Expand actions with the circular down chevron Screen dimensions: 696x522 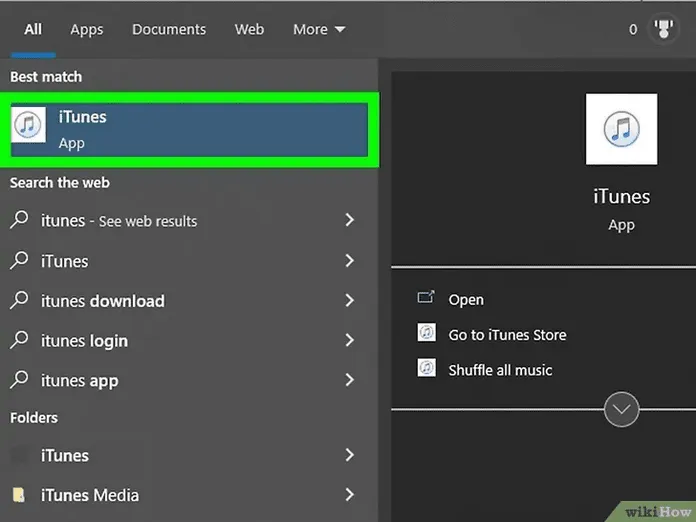click(x=621, y=409)
